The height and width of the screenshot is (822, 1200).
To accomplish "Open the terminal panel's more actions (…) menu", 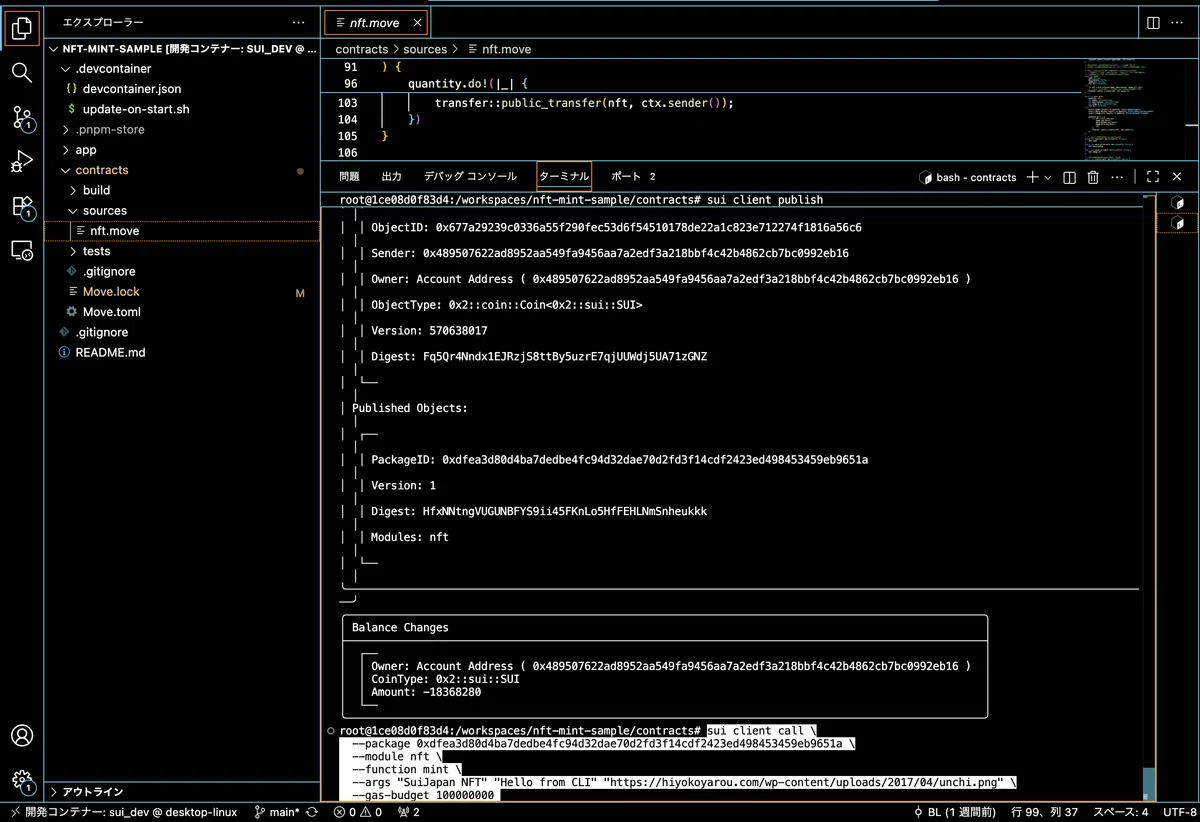I will (x=1118, y=177).
